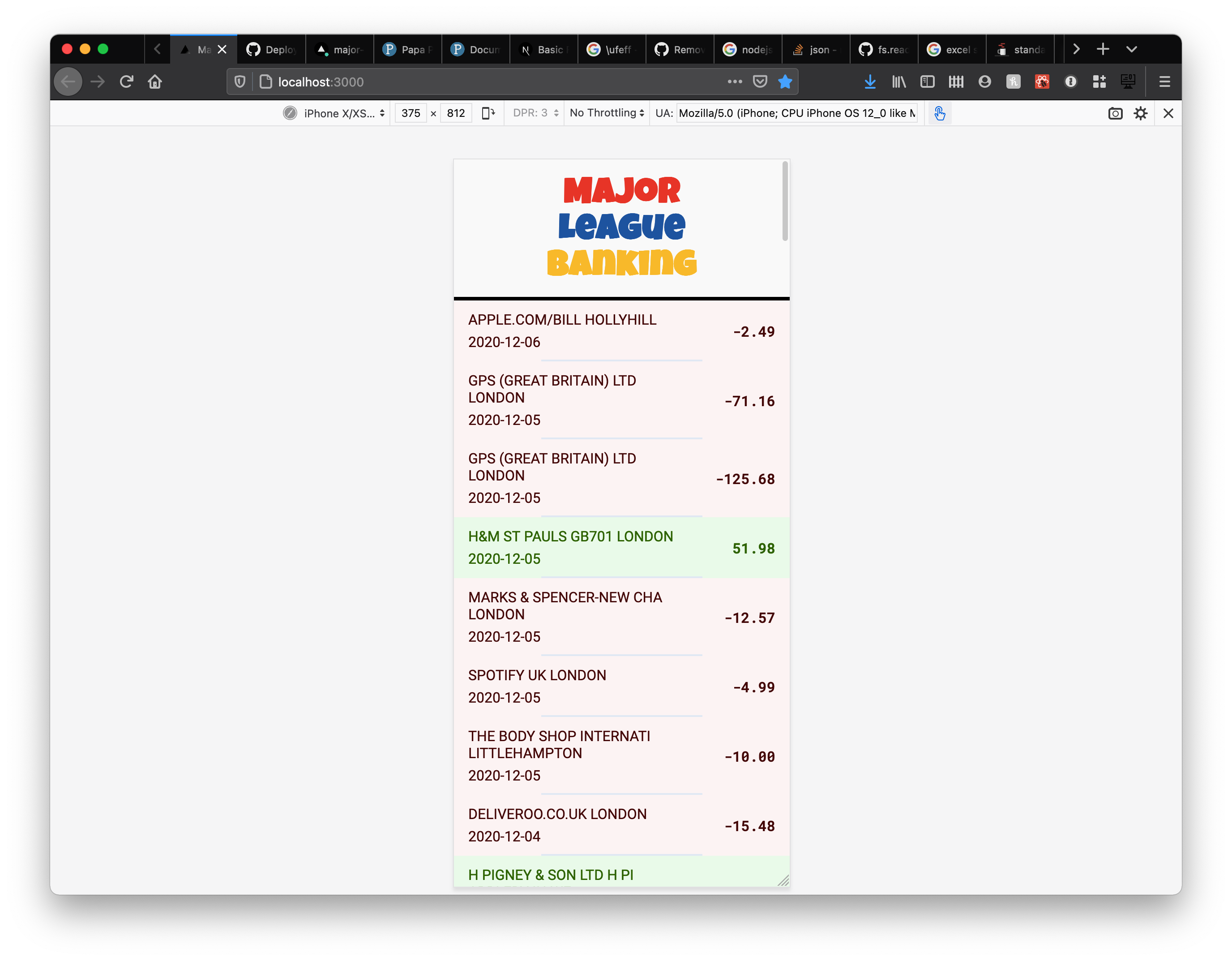Click the rotate viewport icon
This screenshot has height=961, width=1232.
(x=488, y=113)
